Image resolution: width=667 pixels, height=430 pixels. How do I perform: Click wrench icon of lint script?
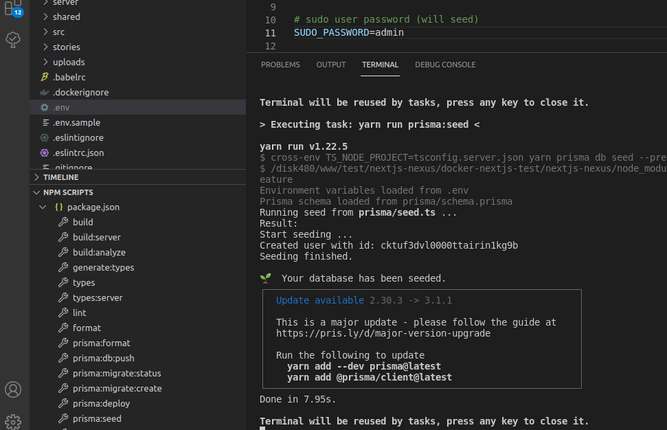pyautogui.click(x=63, y=313)
